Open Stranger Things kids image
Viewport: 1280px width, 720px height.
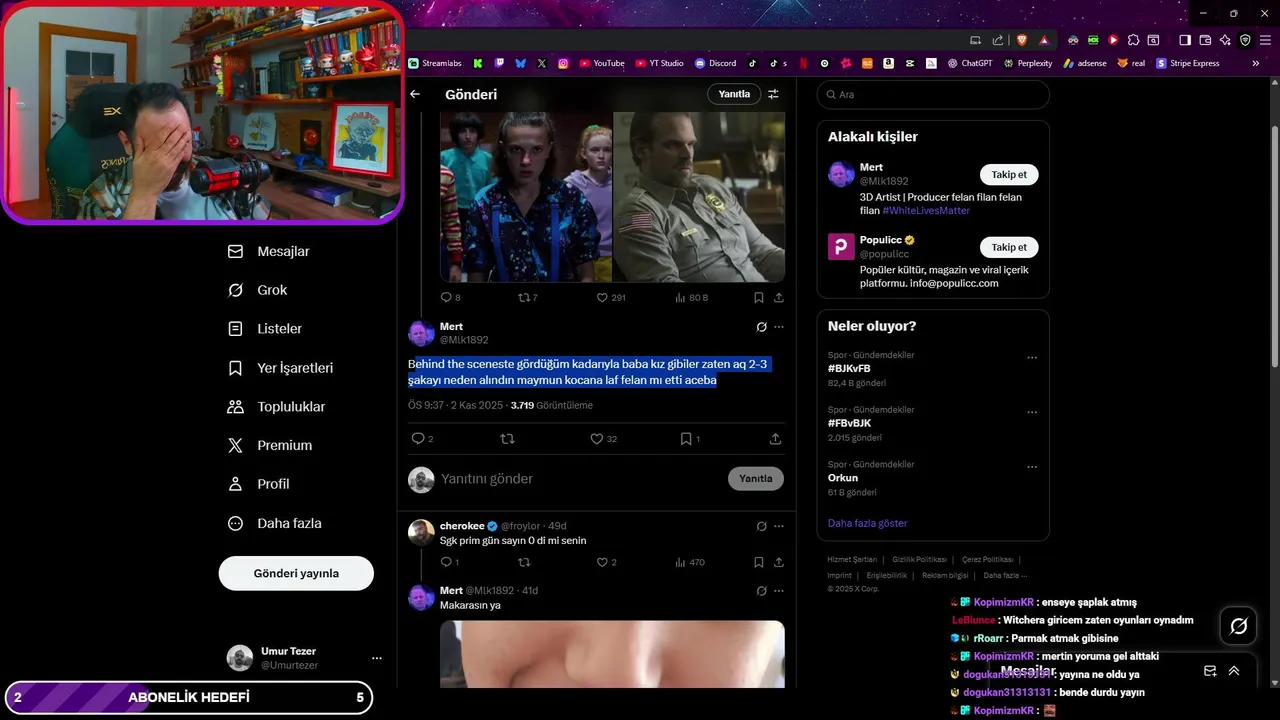coord(526,197)
